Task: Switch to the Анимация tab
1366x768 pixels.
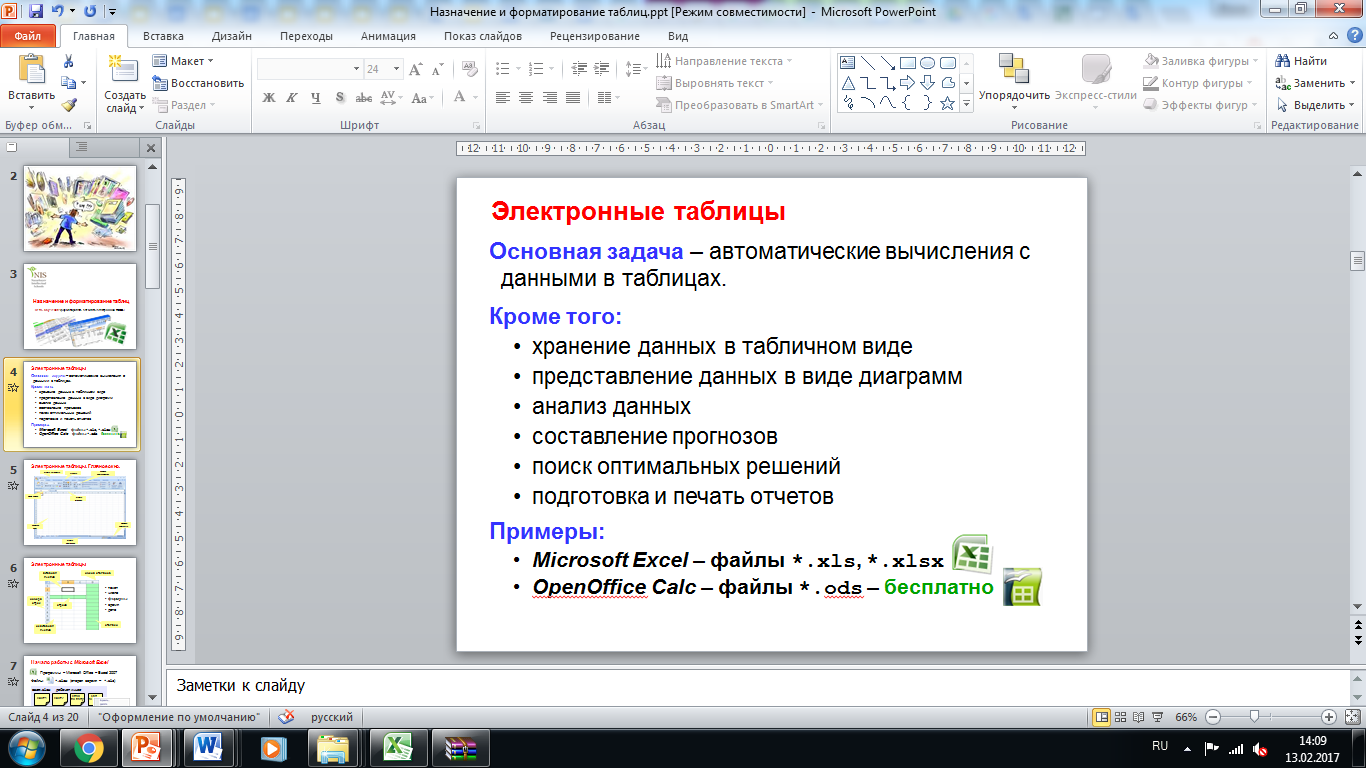Action: point(388,36)
